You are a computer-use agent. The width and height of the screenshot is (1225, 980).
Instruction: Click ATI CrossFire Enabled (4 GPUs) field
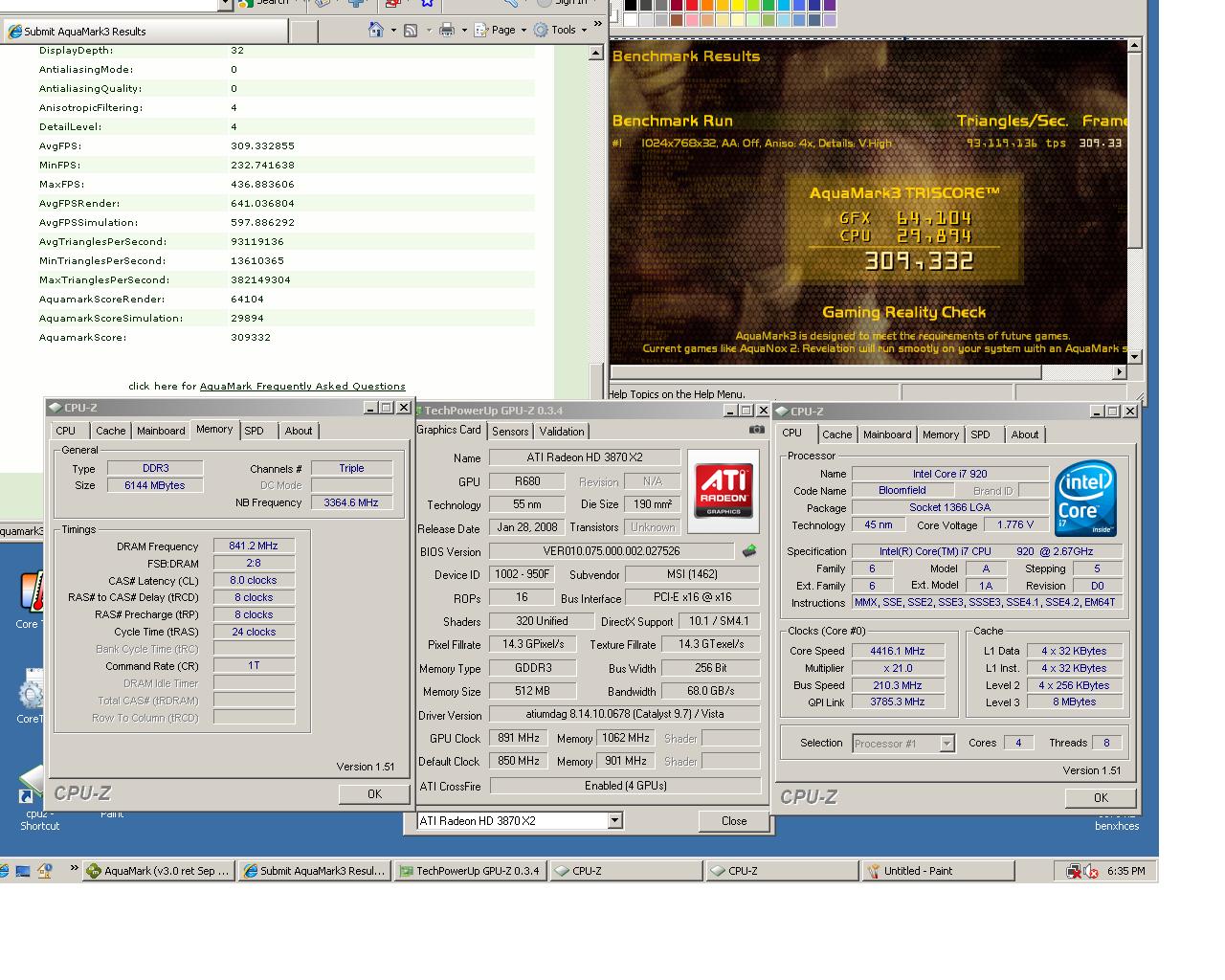pos(625,786)
